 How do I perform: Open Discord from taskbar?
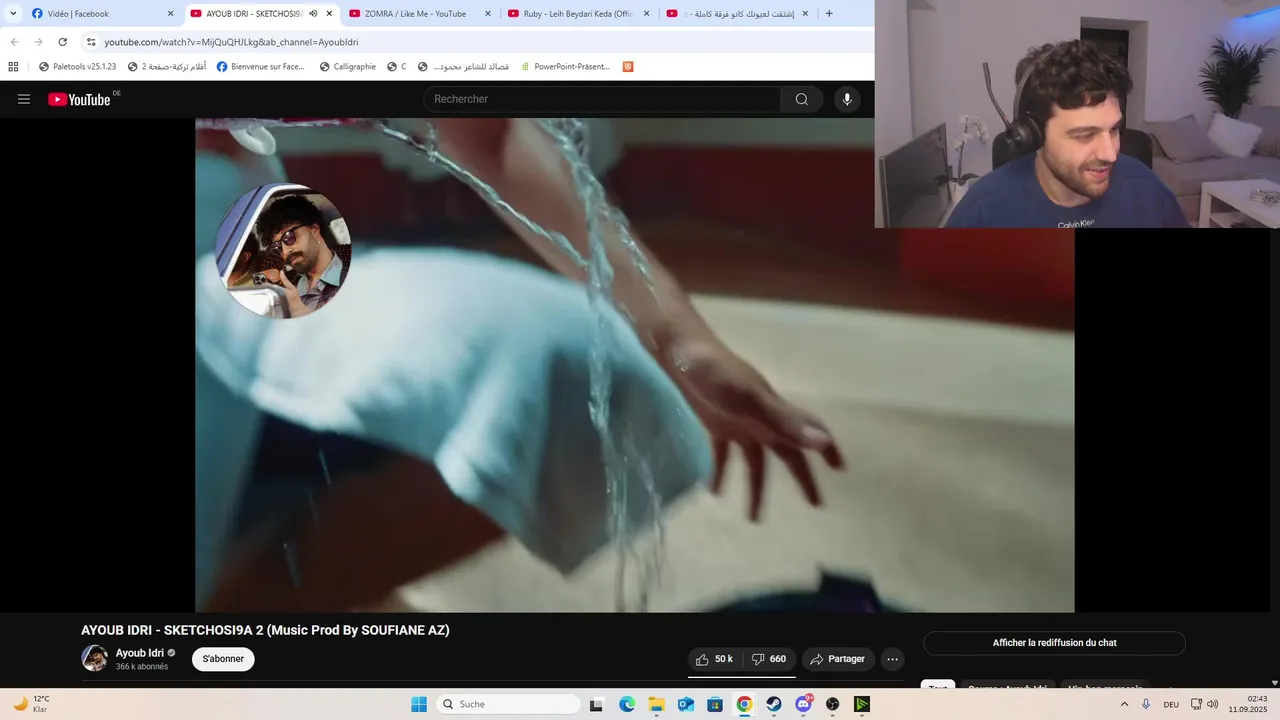803,704
